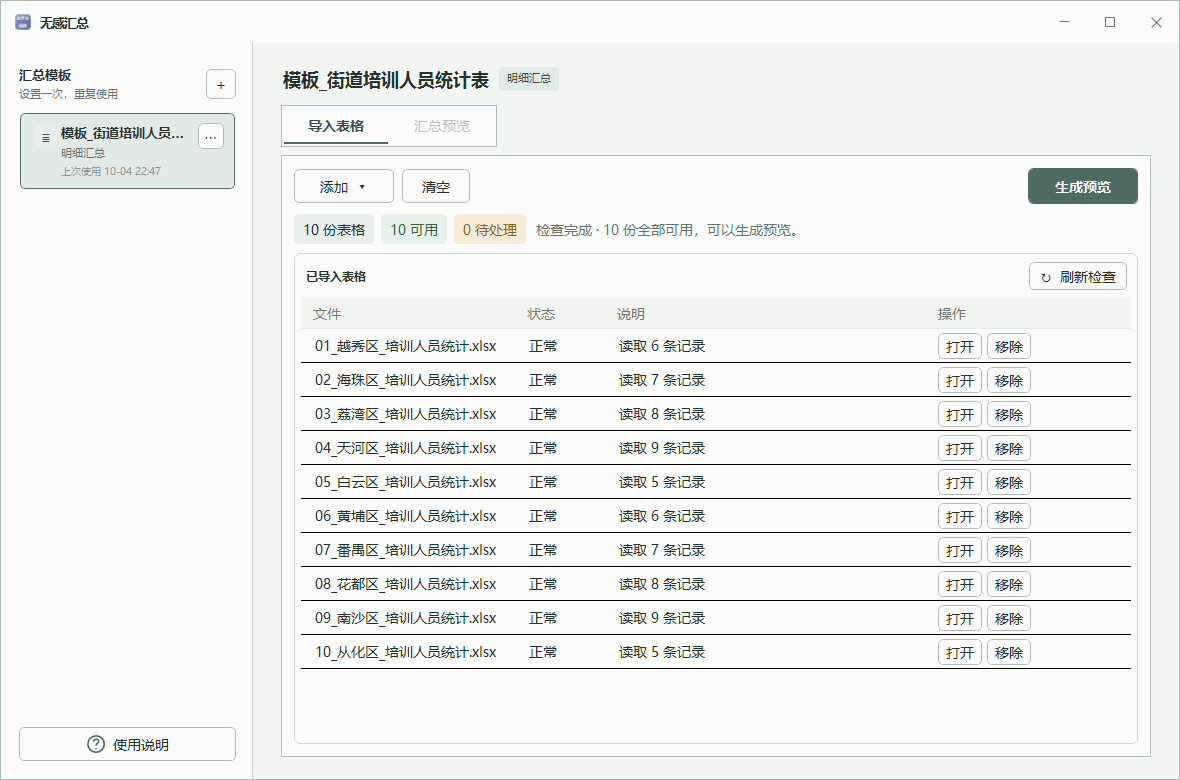Click the 正常 status in the 越秀区 row
The image size is (1180, 780).
coord(543,346)
